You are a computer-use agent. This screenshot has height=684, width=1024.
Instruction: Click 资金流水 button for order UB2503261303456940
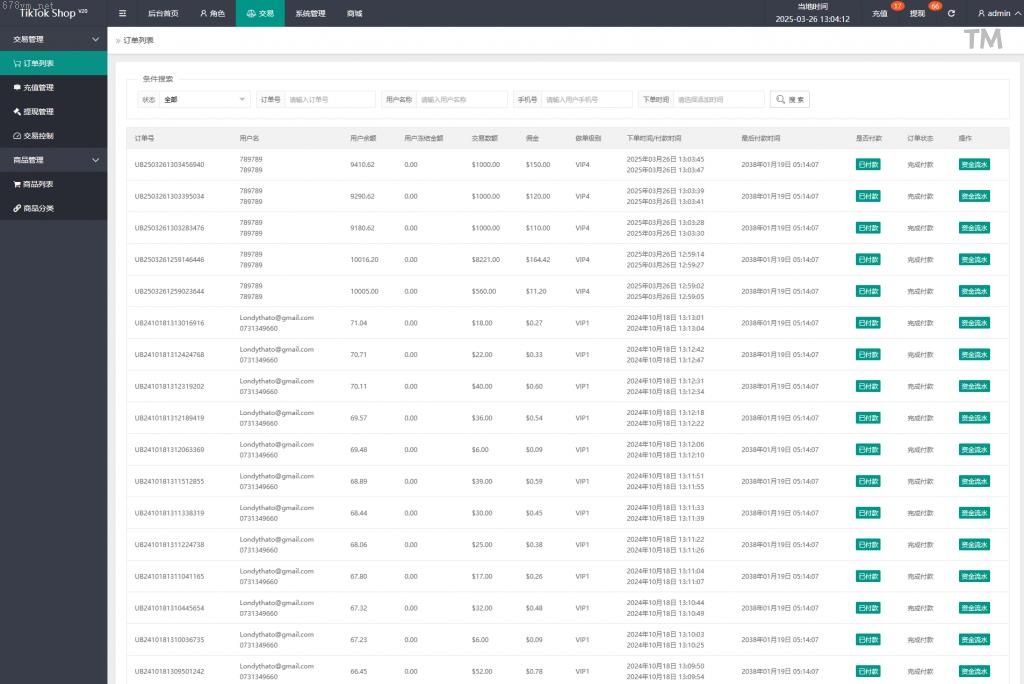[973, 165]
